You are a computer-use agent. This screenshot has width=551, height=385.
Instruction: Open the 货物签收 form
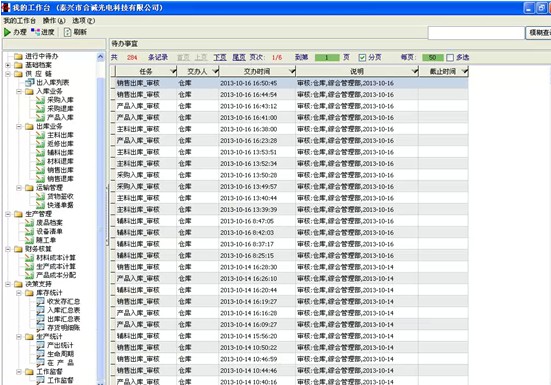click(60, 196)
